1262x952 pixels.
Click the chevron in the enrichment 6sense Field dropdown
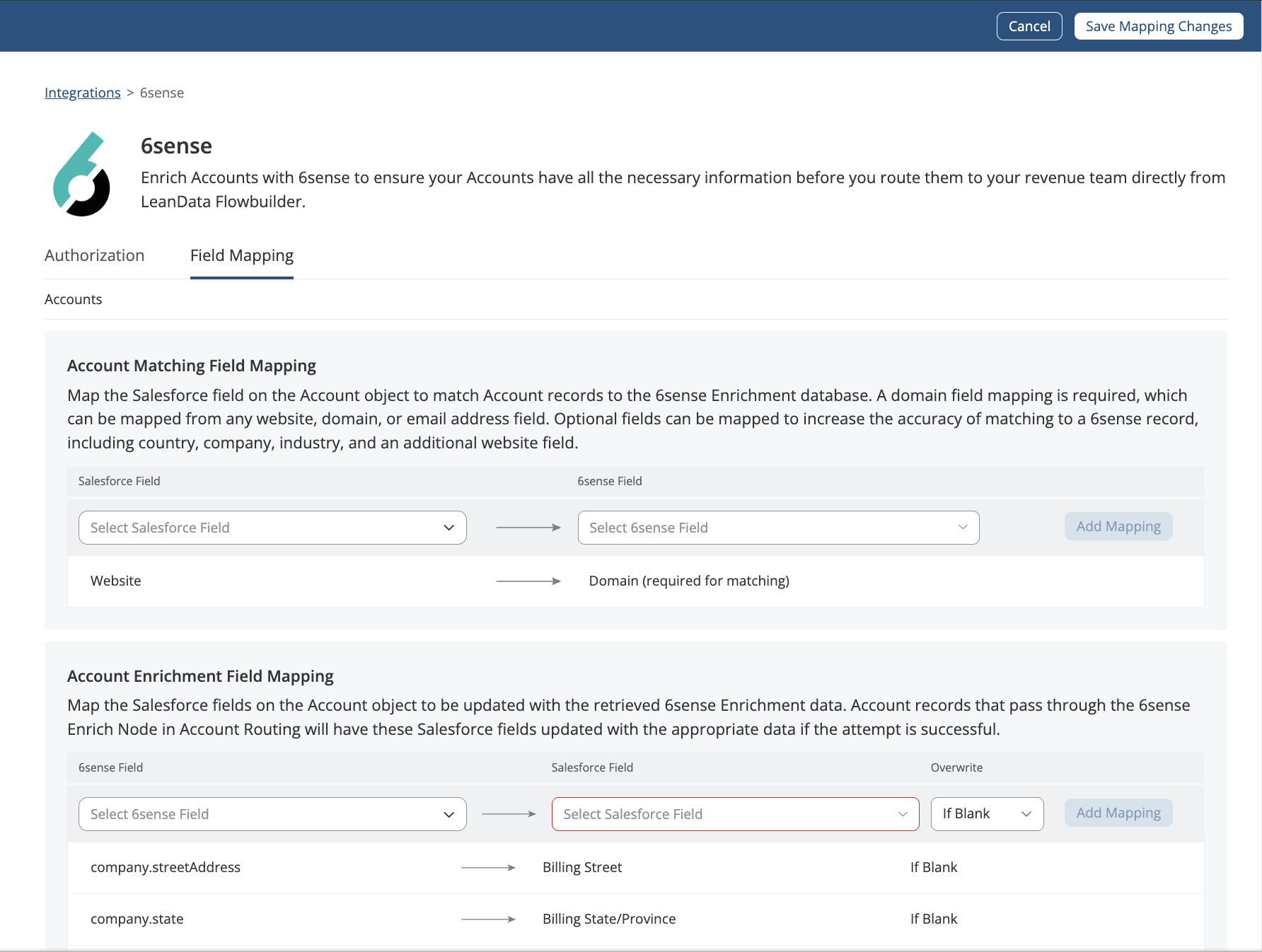pyautogui.click(x=448, y=814)
